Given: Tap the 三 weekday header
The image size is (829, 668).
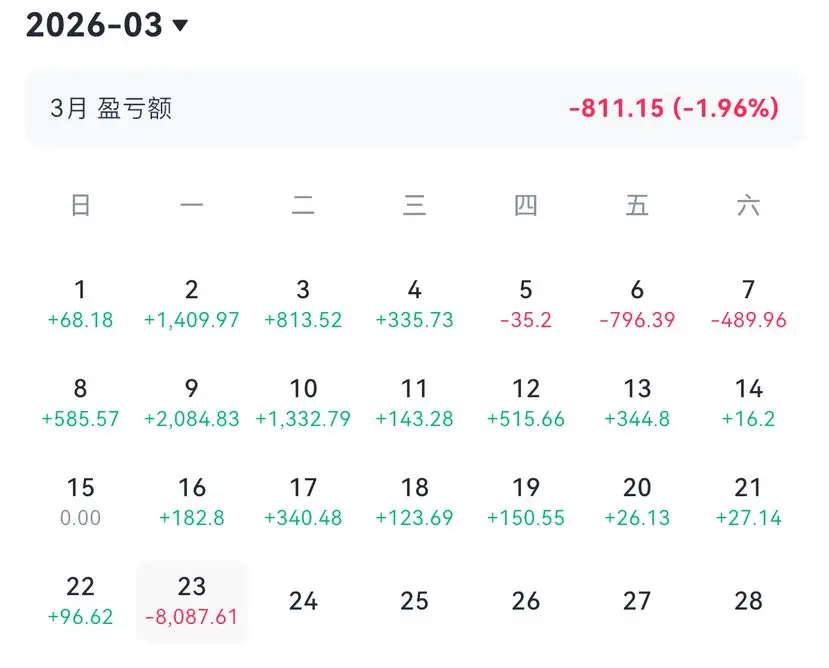Looking at the screenshot, I should 414,205.
